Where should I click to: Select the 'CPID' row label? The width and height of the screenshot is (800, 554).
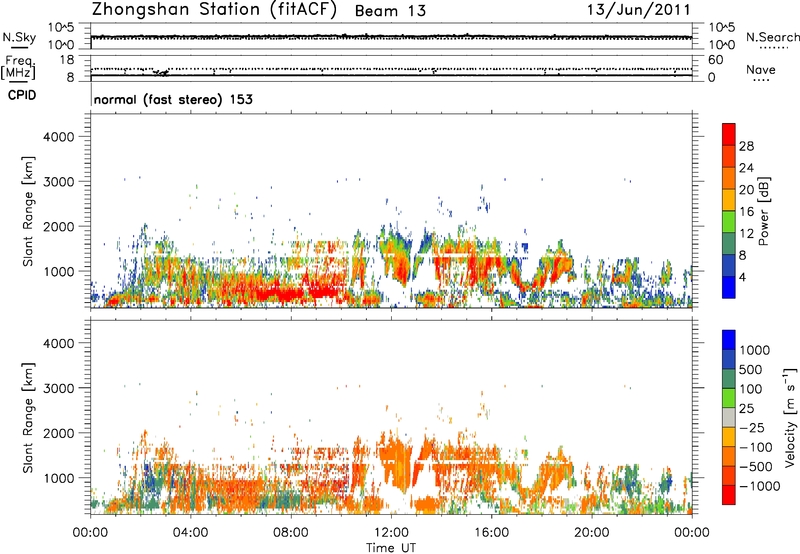[22, 95]
